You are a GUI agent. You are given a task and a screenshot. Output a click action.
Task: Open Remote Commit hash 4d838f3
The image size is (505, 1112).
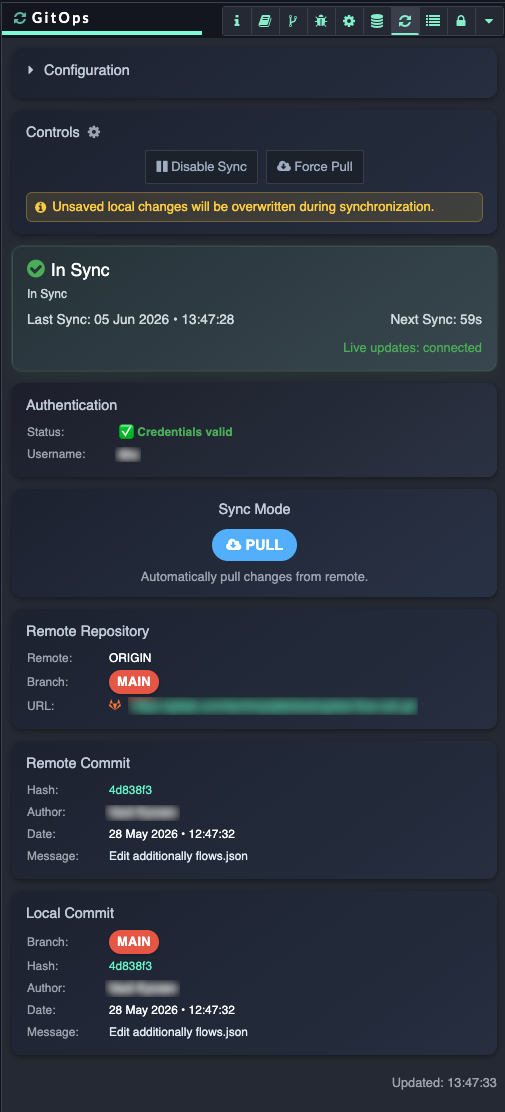(131, 789)
